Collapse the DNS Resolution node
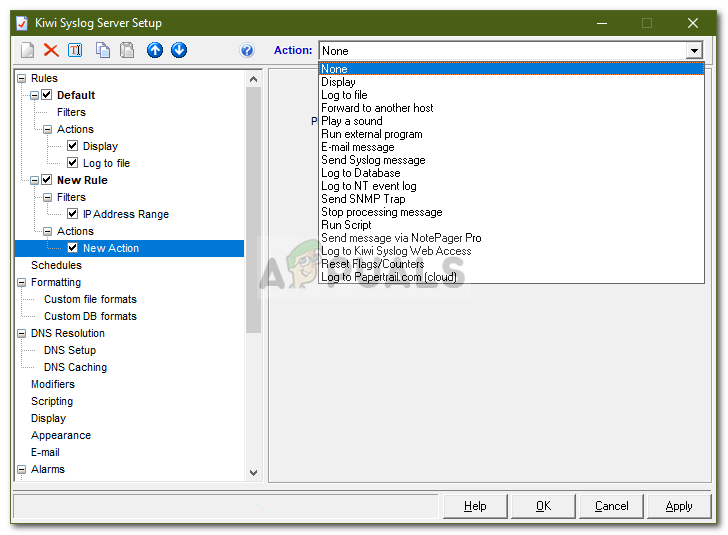Viewport: 728px width, 535px height. point(21,333)
